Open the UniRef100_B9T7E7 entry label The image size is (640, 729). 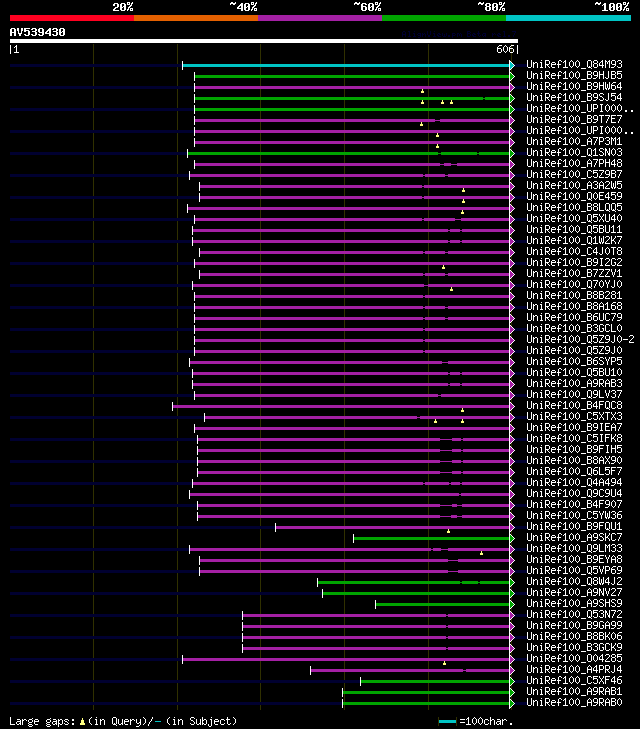pyautogui.click(x=574, y=119)
